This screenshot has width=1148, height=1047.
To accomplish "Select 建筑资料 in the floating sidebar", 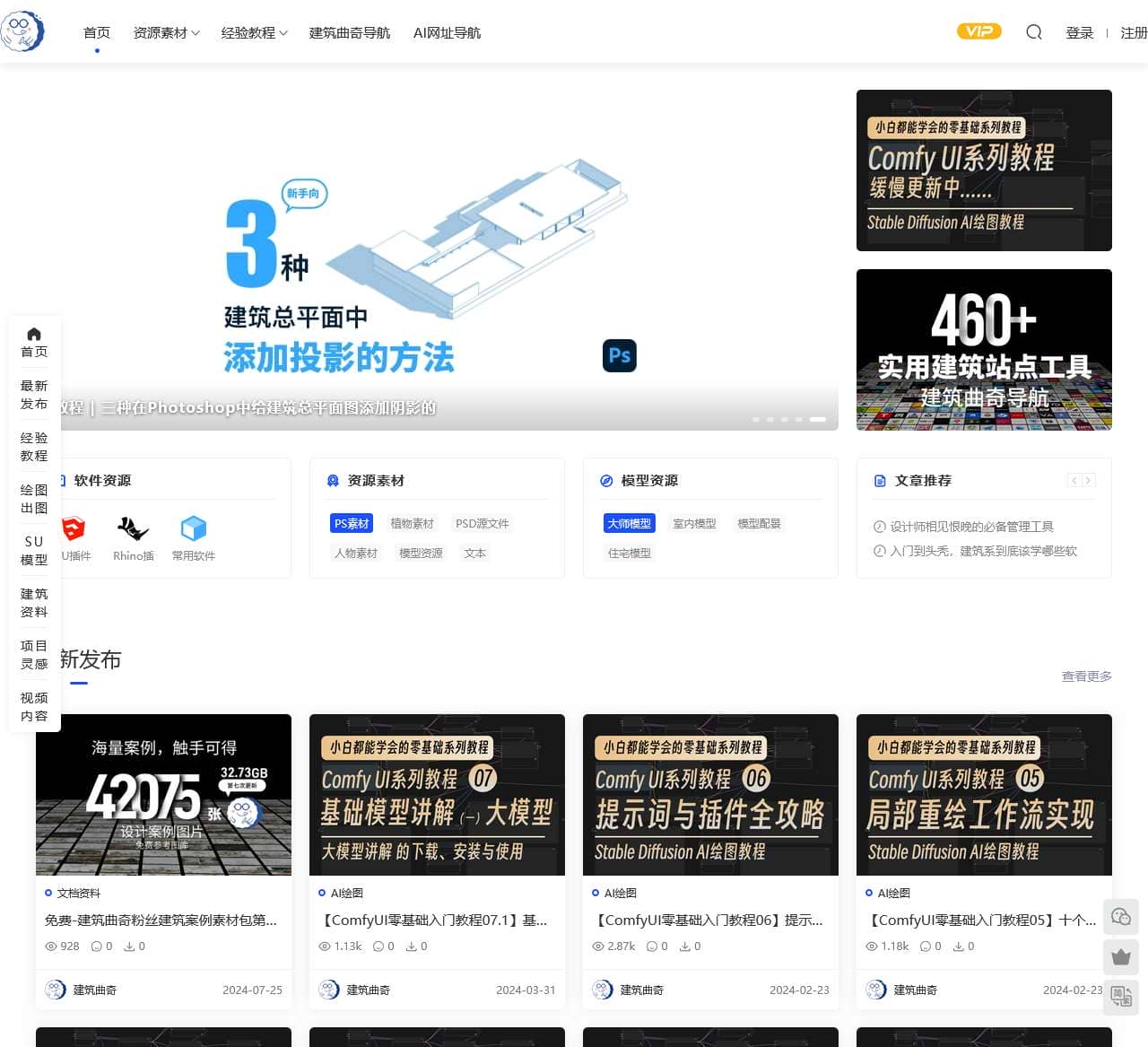I will [34, 603].
